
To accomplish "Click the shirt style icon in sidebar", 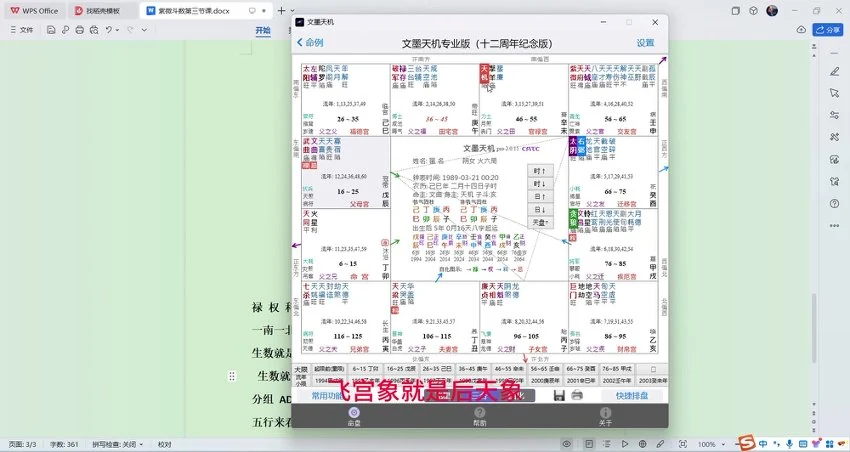I will (x=834, y=182).
